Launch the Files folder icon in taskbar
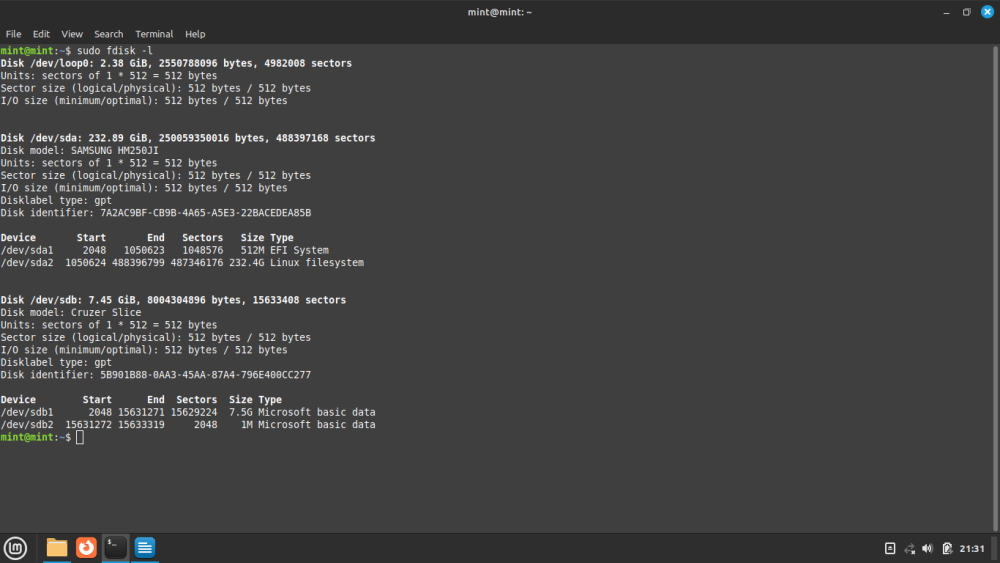This screenshot has width=1000, height=563. point(57,548)
